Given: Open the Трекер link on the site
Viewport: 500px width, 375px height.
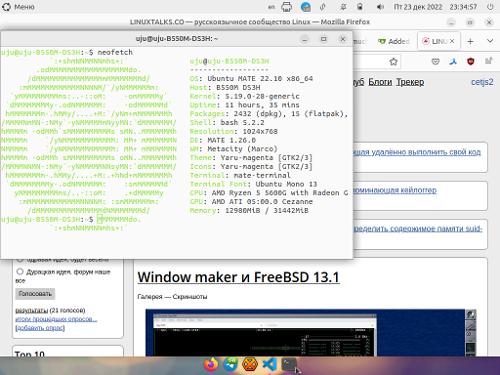Looking at the screenshot, I should coord(410,82).
